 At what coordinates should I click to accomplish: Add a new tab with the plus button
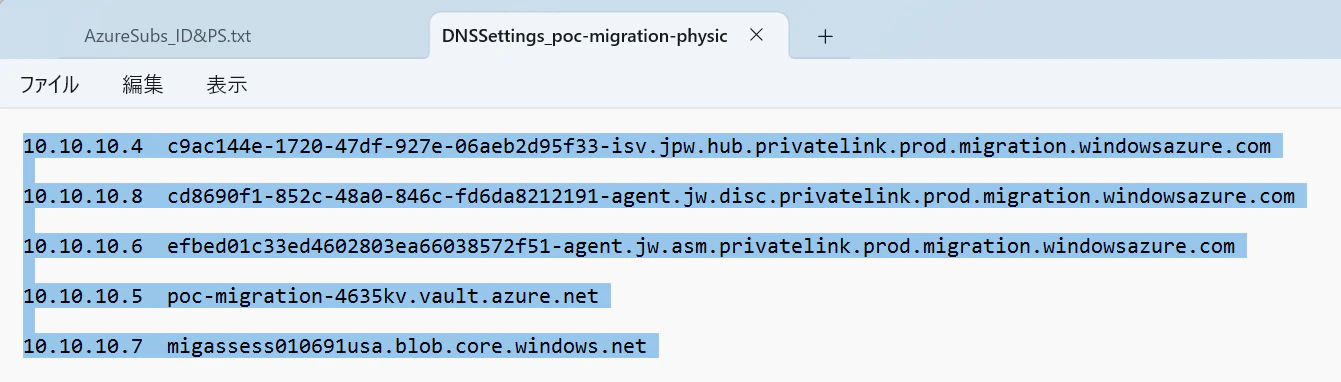(825, 36)
